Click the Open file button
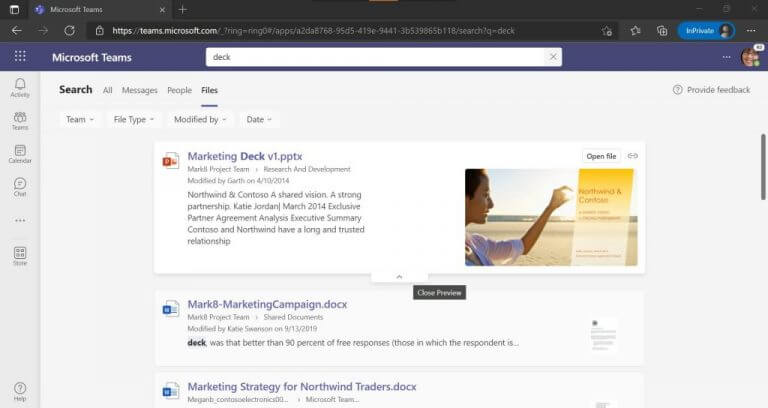The width and height of the screenshot is (768, 408). point(601,156)
